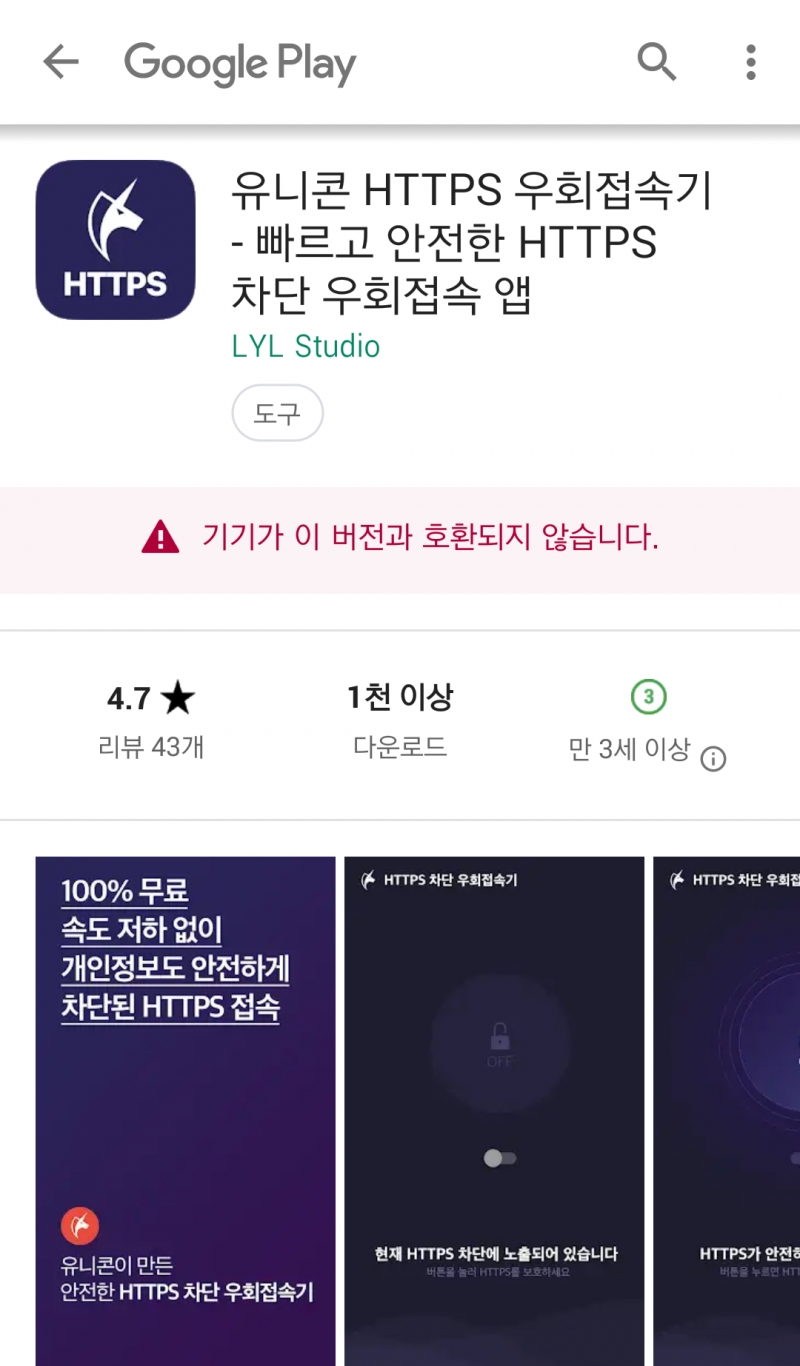Image resolution: width=800 pixels, height=1366 pixels.
Task: Tap the incompatible device warning banner
Action: coord(400,540)
